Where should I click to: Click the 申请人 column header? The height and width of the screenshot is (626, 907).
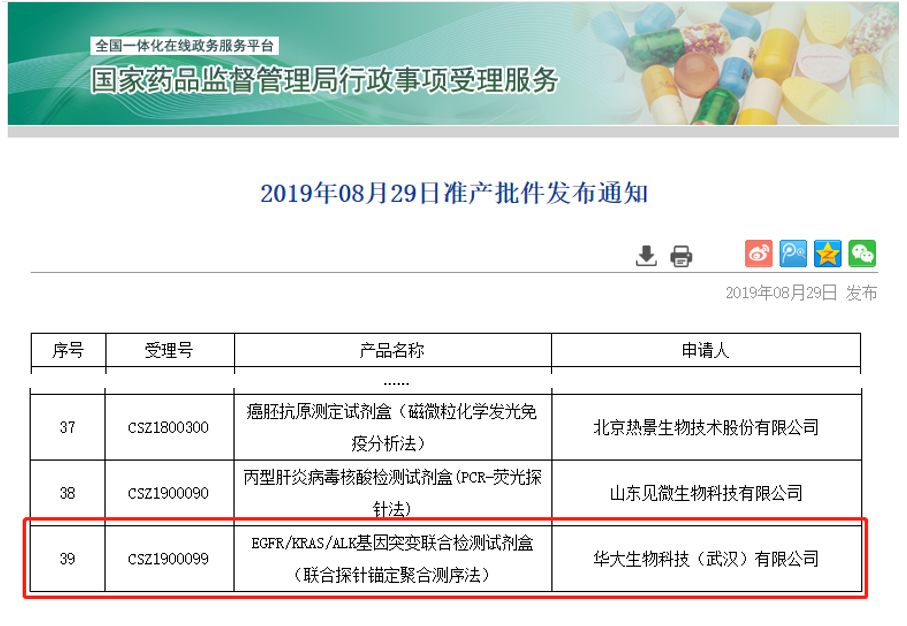pos(705,350)
